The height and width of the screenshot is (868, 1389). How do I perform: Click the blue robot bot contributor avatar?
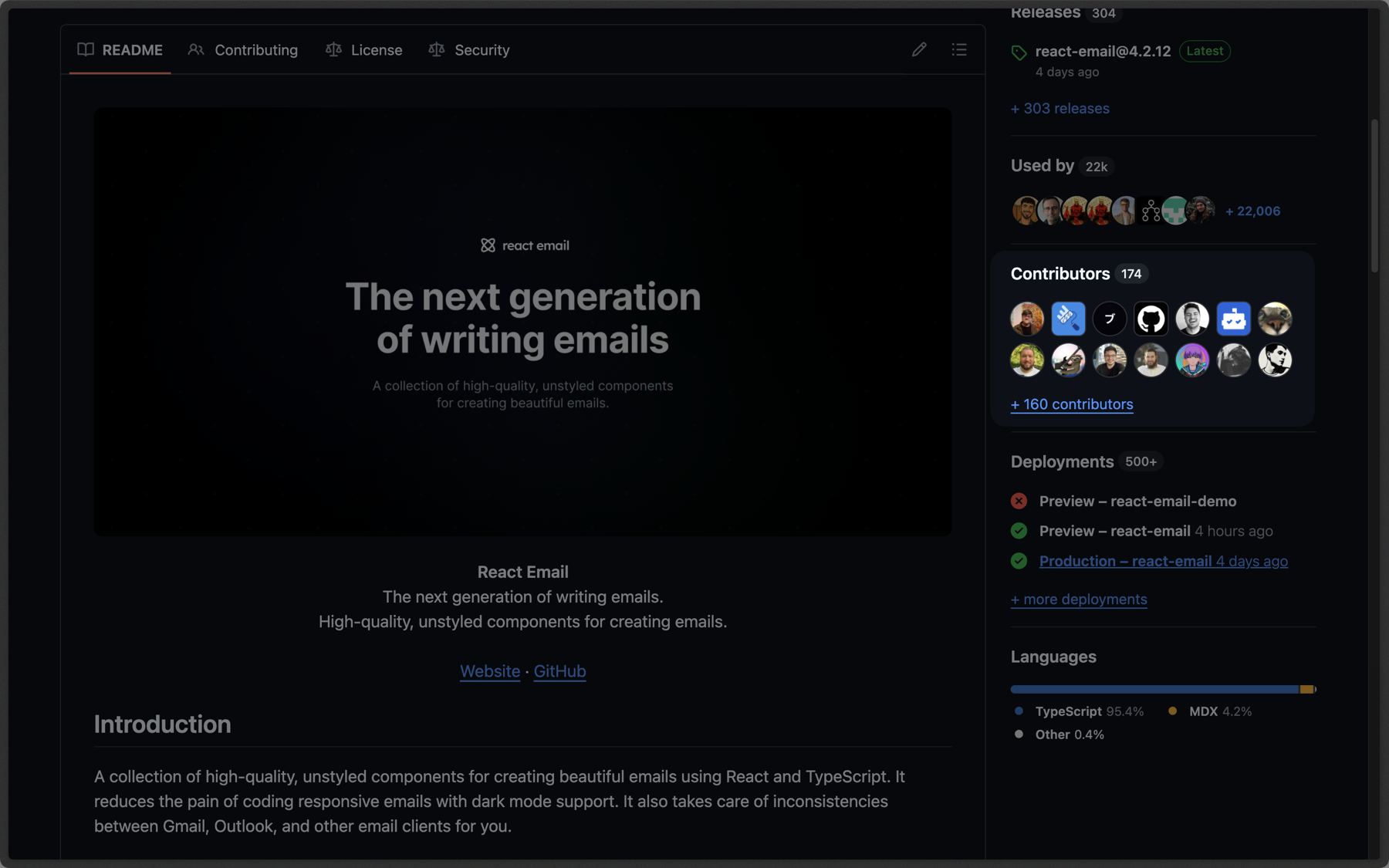point(1233,319)
